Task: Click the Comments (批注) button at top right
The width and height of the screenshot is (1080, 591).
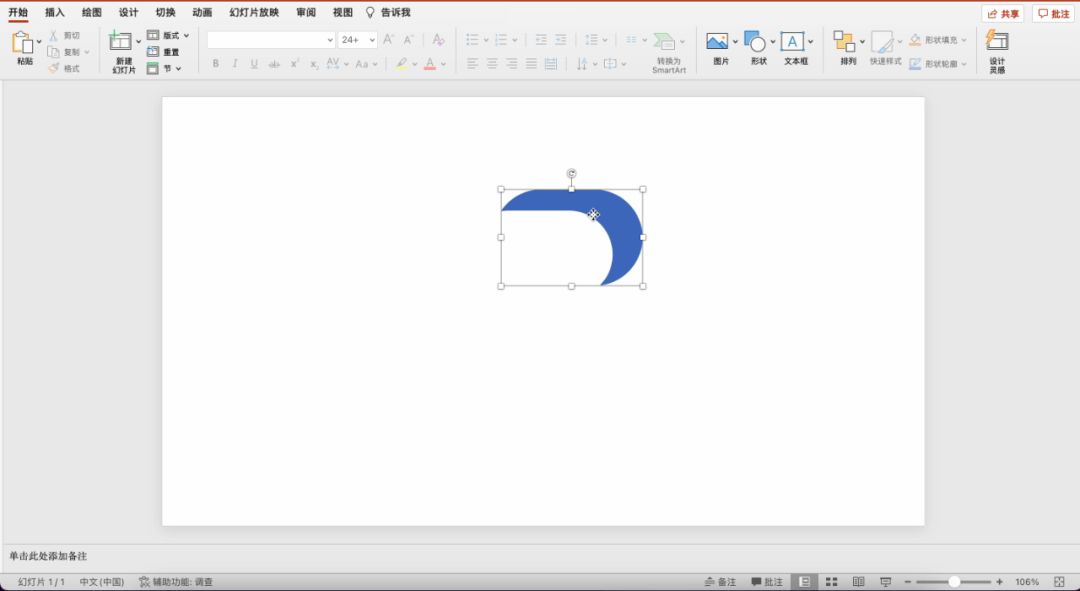Action: tap(1053, 14)
